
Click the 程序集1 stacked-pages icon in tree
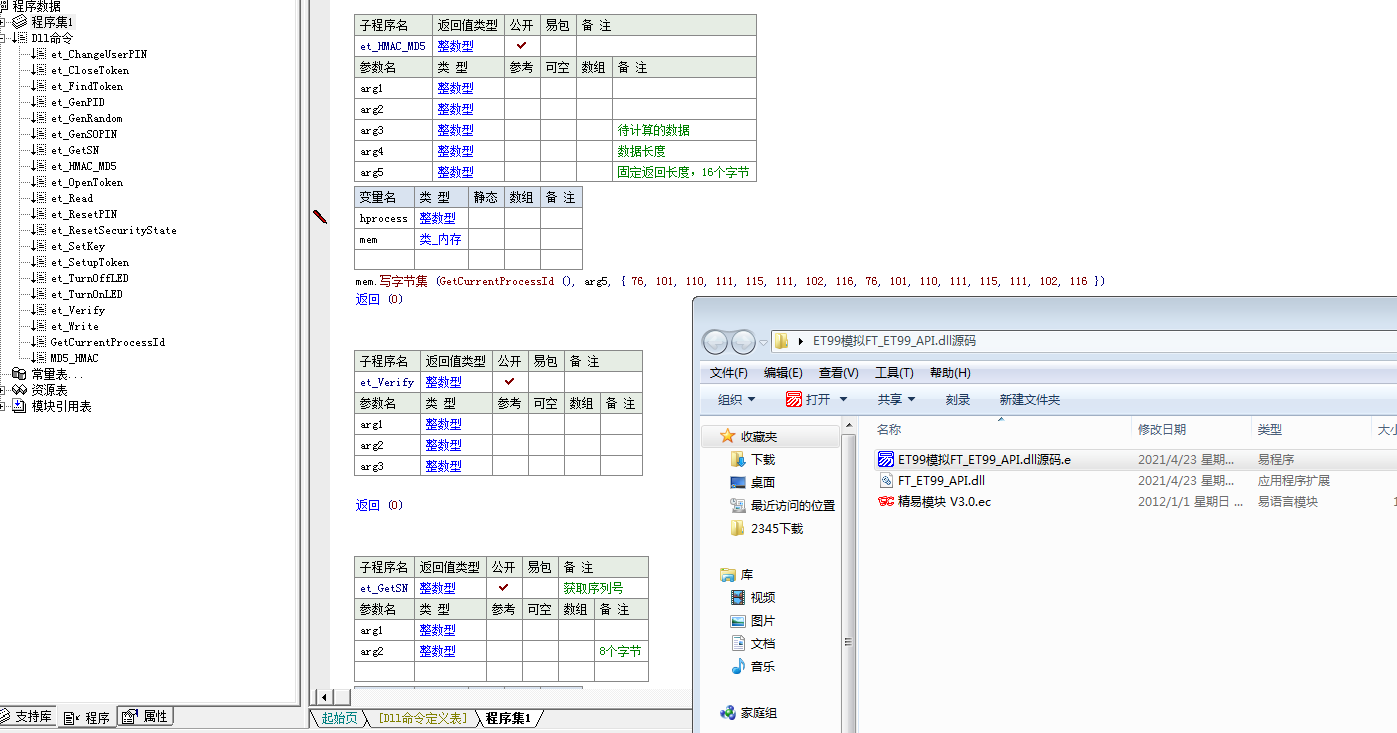[x=20, y=22]
